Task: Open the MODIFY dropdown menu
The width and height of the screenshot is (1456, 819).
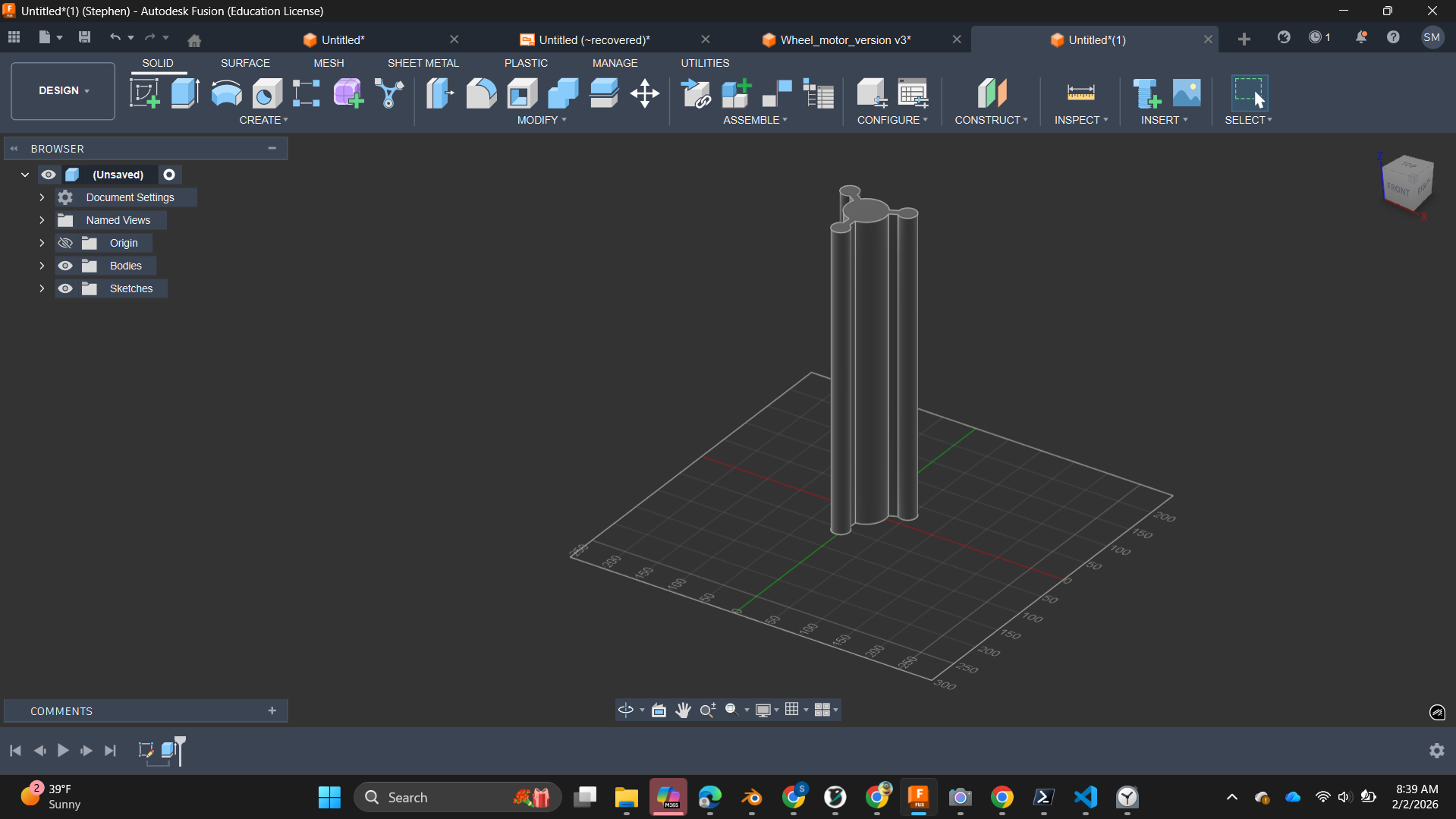Action: coord(542,120)
